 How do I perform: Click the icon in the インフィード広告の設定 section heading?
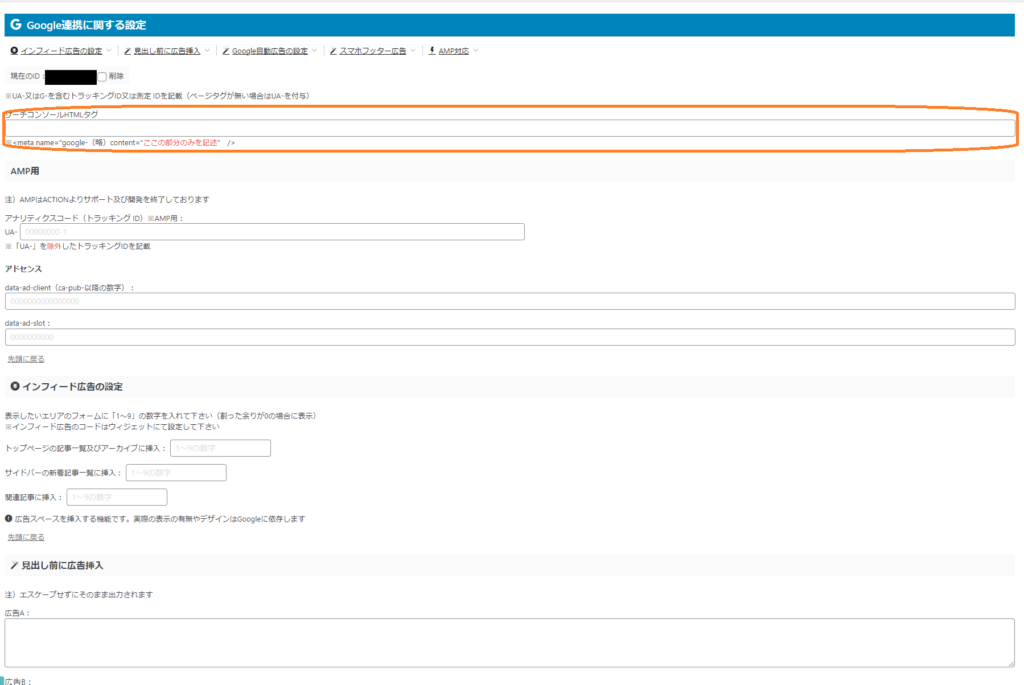pos(14,387)
